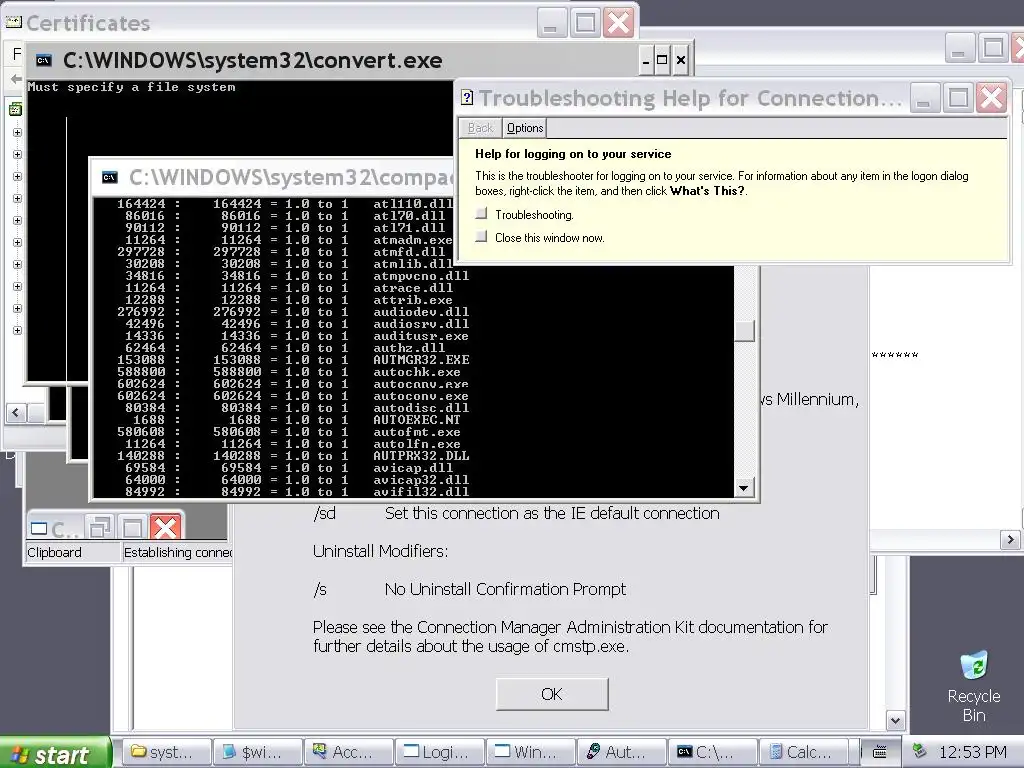Open the Recycle Bin desktop icon
The height and width of the screenshot is (768, 1024).
point(974,686)
